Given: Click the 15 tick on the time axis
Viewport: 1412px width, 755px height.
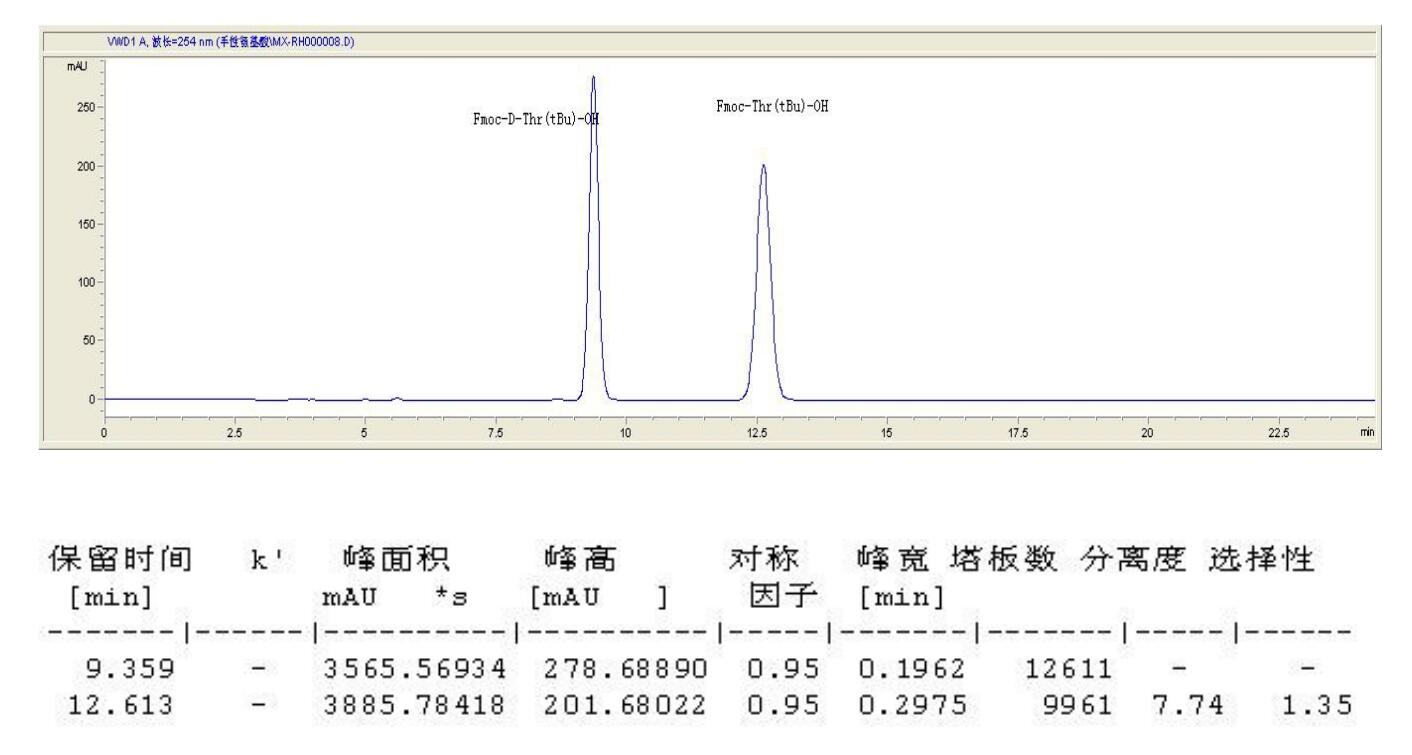Looking at the screenshot, I should pos(885,432).
